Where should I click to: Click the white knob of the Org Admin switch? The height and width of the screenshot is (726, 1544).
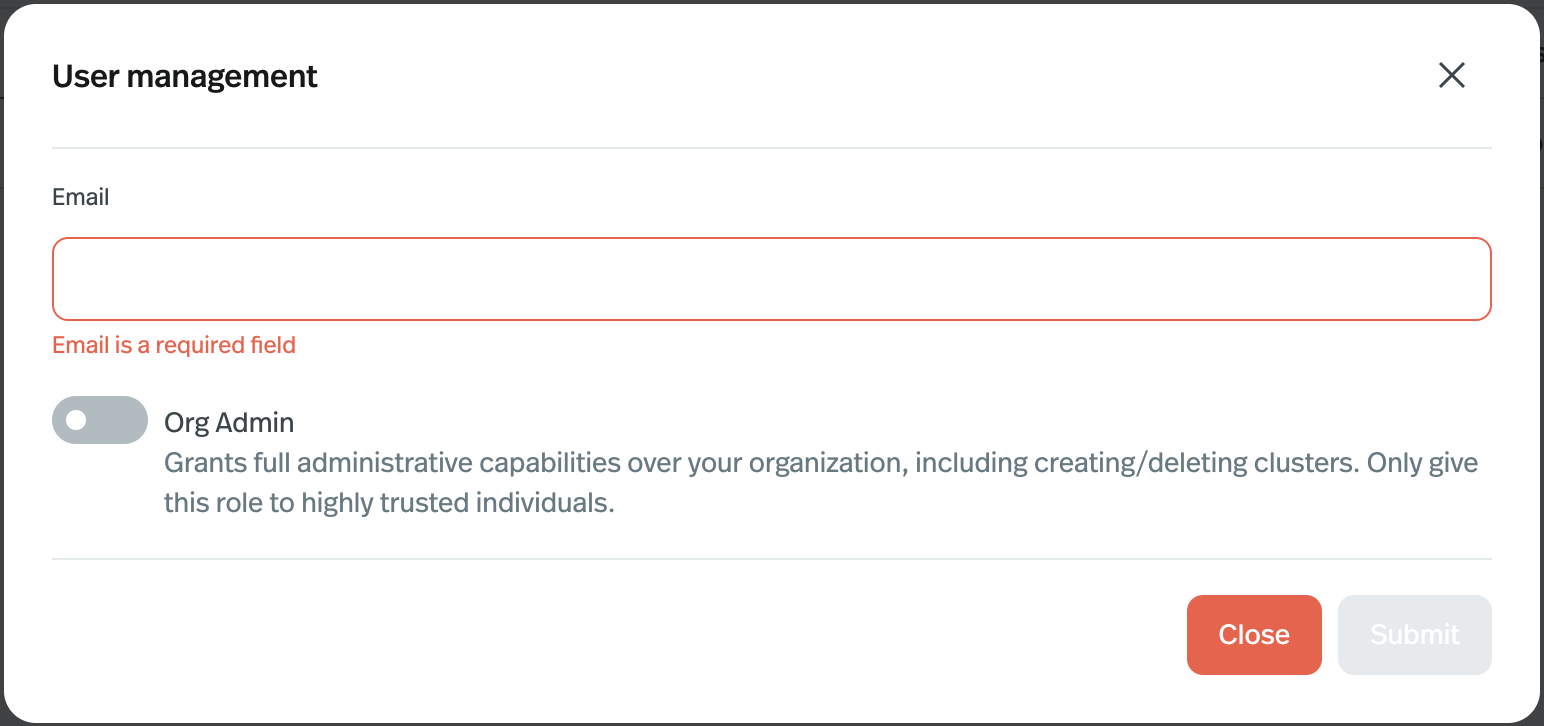point(76,420)
